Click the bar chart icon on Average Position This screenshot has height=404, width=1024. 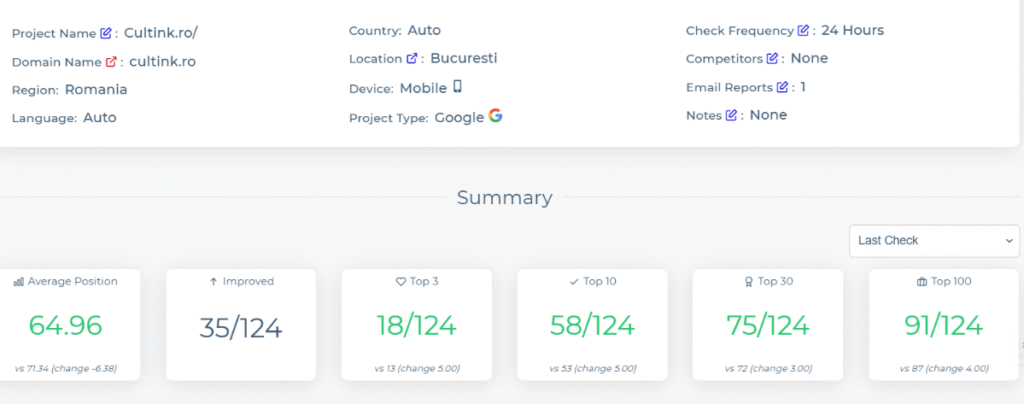pos(19,282)
